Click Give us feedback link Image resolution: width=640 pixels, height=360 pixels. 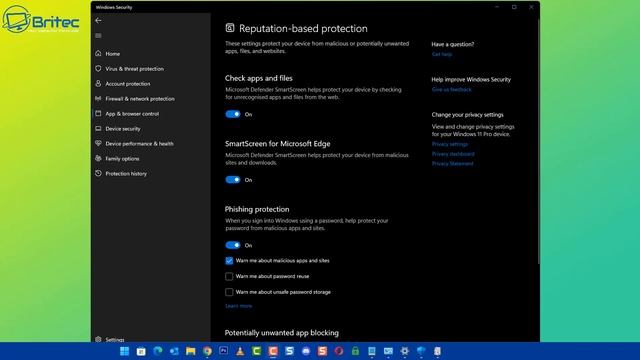tap(451, 89)
